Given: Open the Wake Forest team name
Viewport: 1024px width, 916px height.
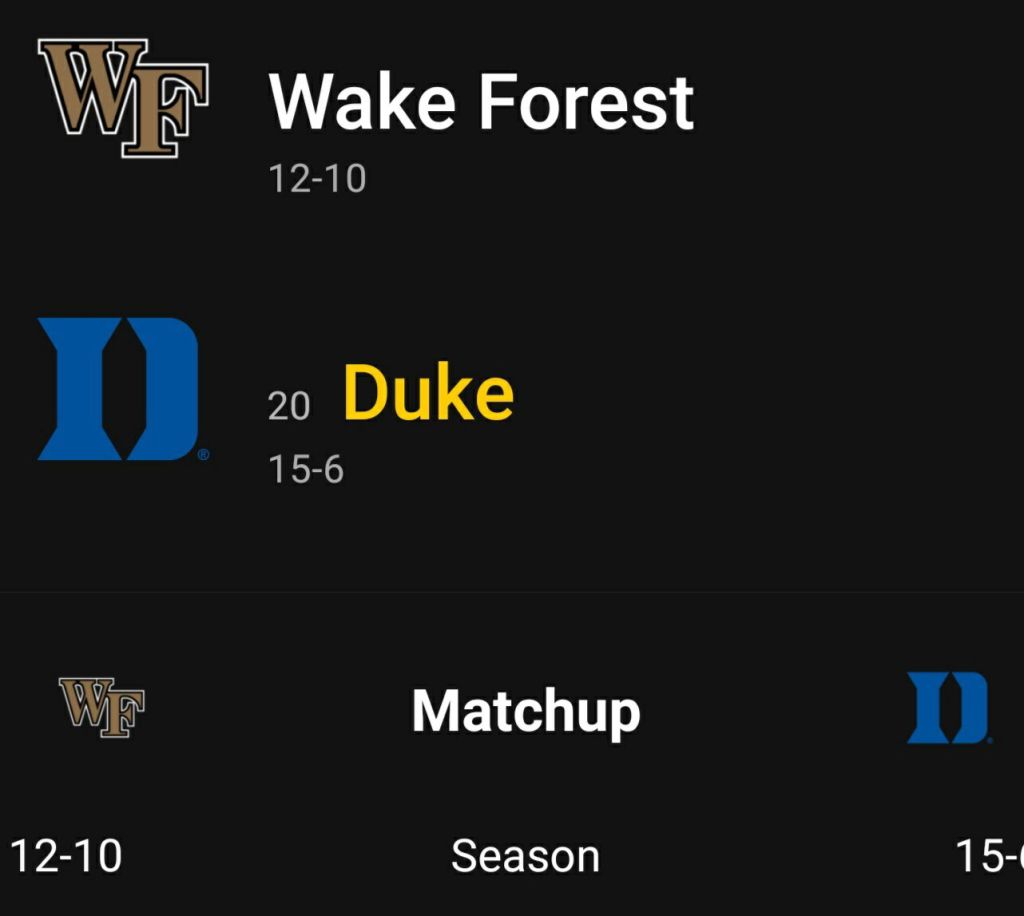Looking at the screenshot, I should [x=481, y=102].
